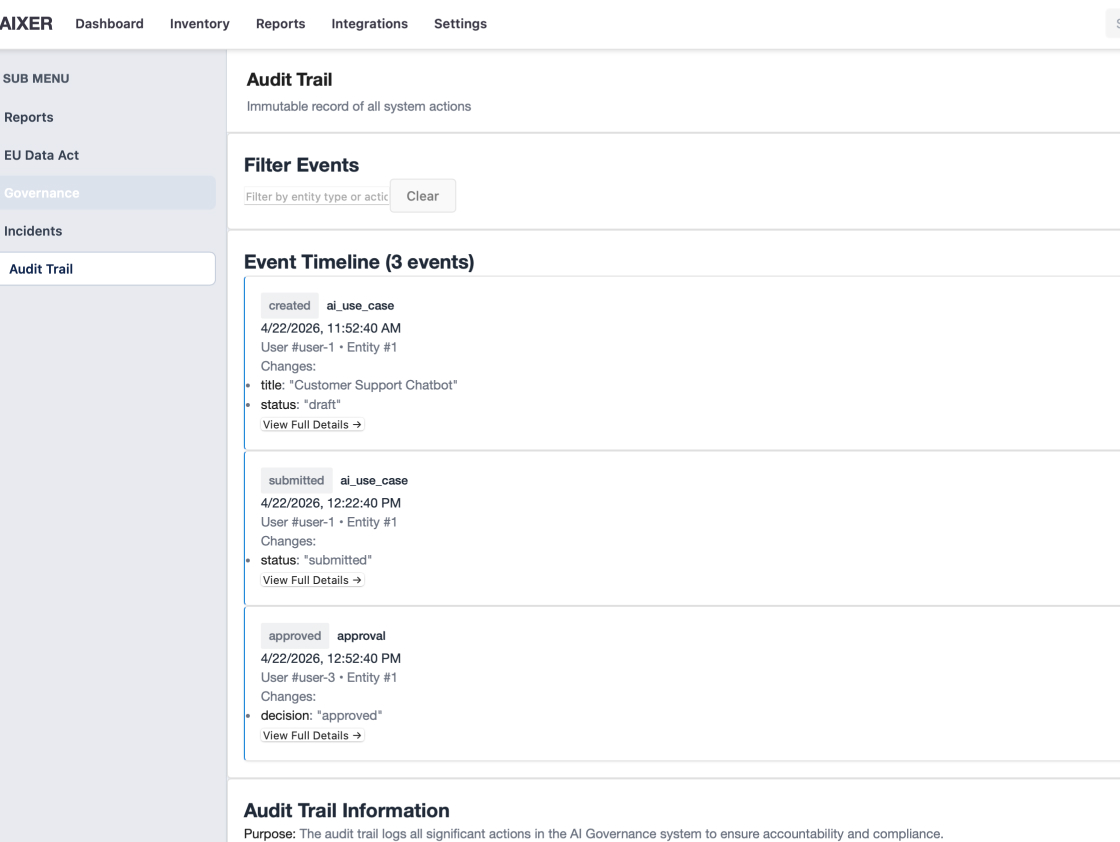The height and width of the screenshot is (842, 1120).
Task: Open the Incidents section
Action: point(33,231)
